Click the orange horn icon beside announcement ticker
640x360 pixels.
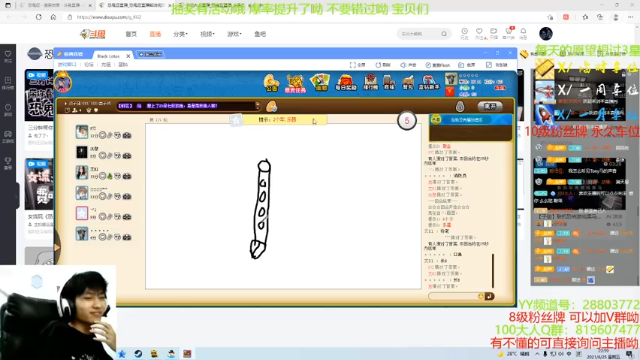[x=271, y=107]
